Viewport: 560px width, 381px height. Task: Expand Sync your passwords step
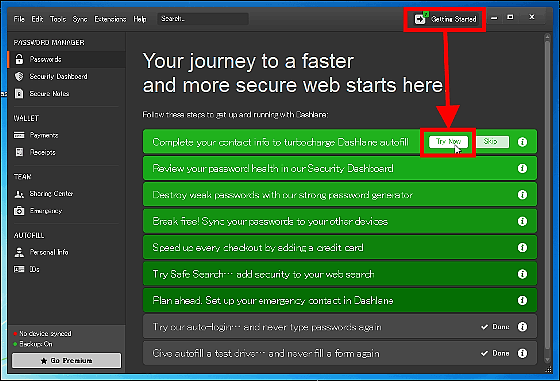[x=340, y=221]
